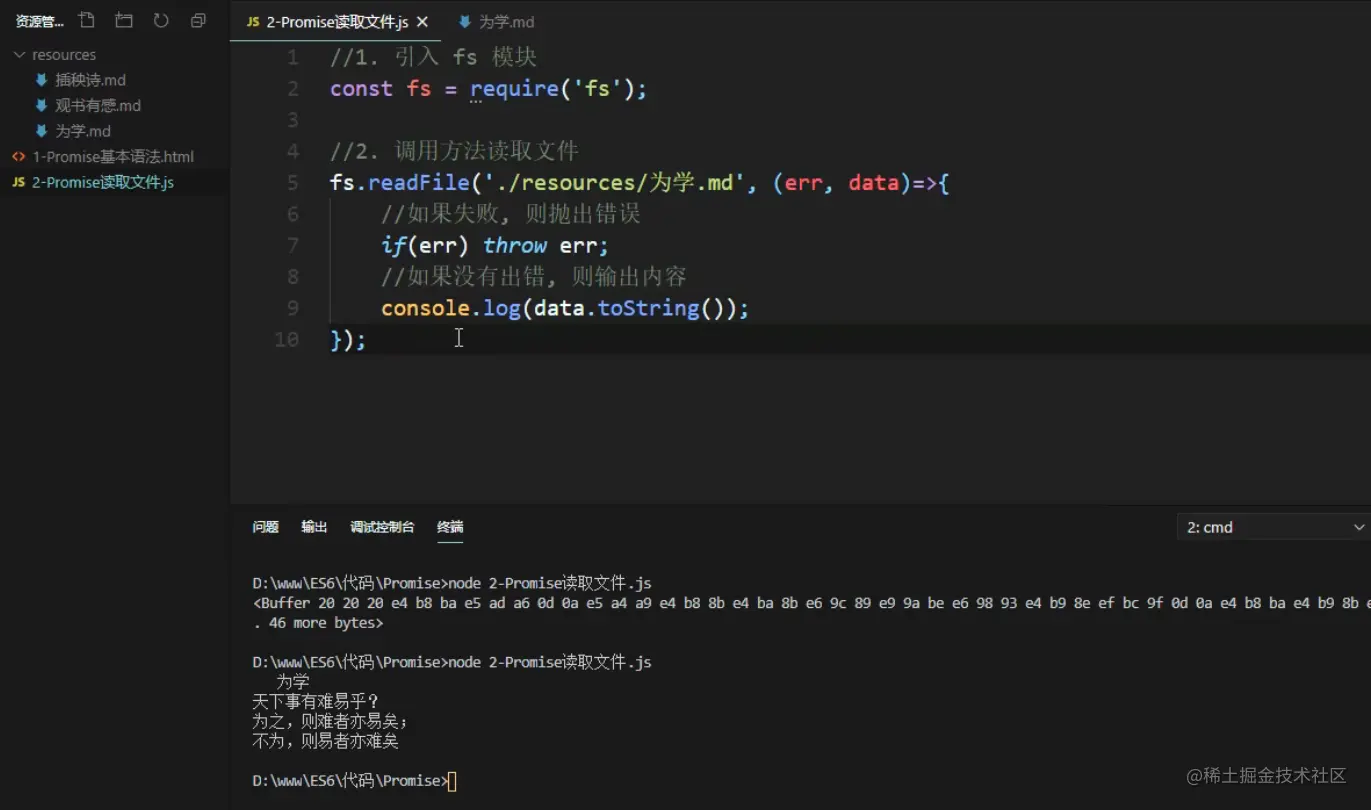Click line number 5 in the gutter
This screenshot has width=1371, height=810.
pos(292,183)
